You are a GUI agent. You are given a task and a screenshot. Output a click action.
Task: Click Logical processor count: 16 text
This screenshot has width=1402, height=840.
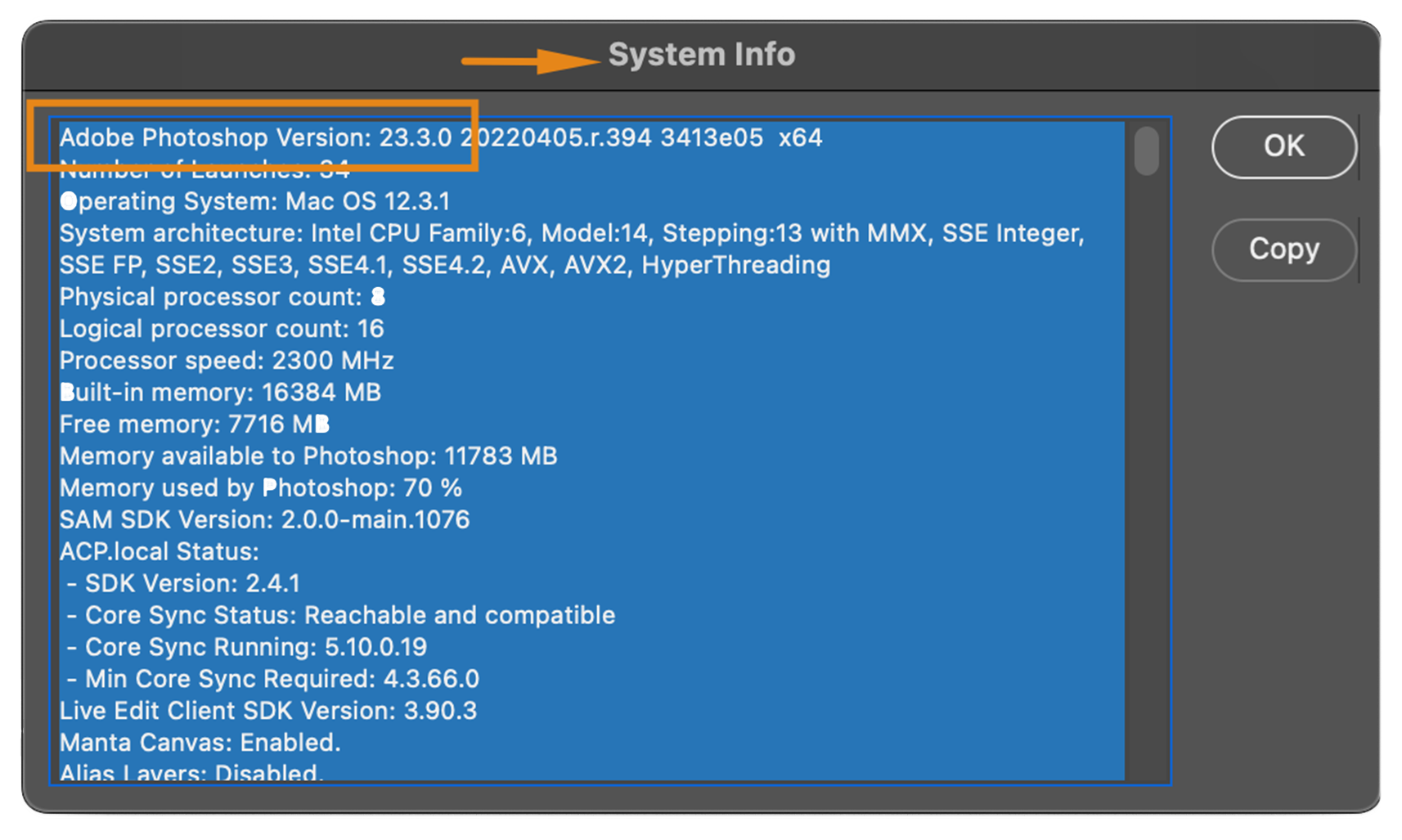221,329
